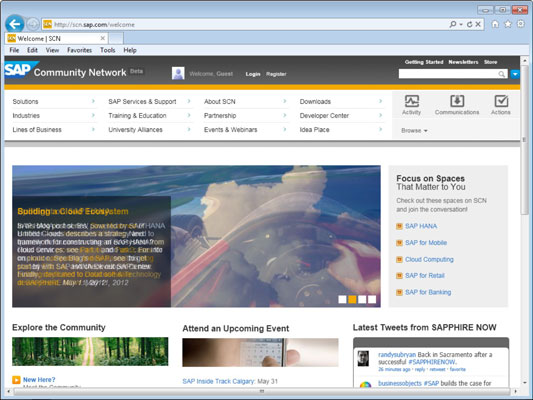Open University Alliances menu item
Screen dimensions: 533x400
point(135,129)
